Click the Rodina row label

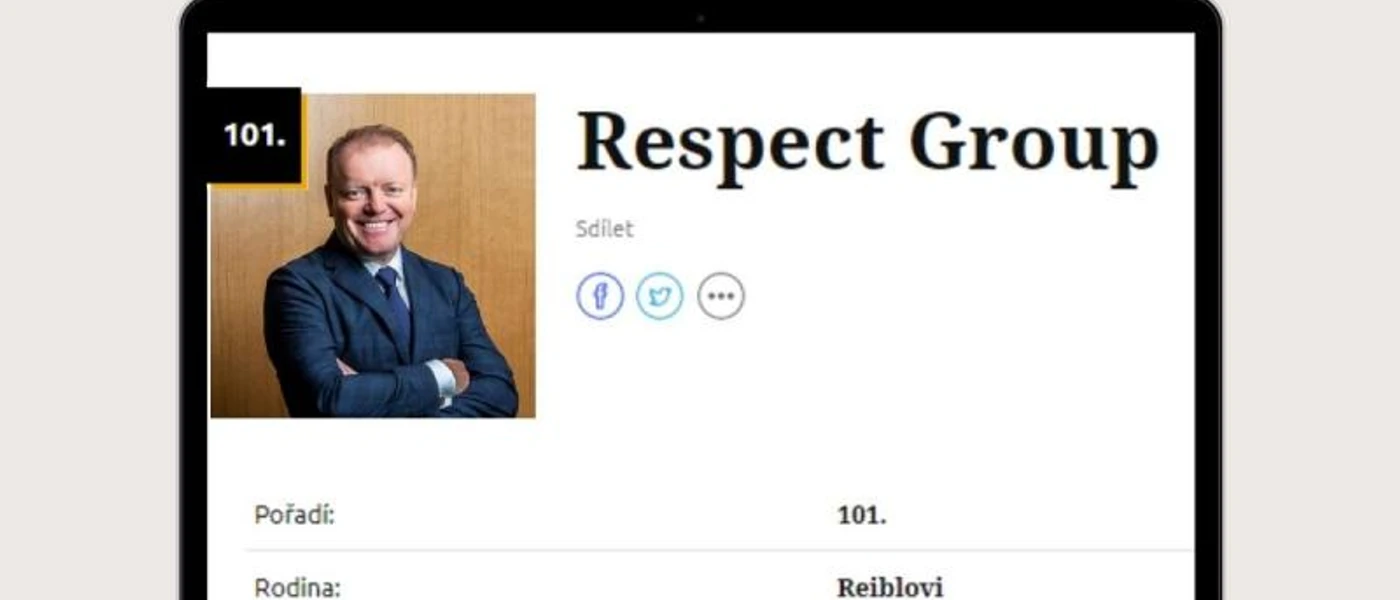[x=297, y=587]
